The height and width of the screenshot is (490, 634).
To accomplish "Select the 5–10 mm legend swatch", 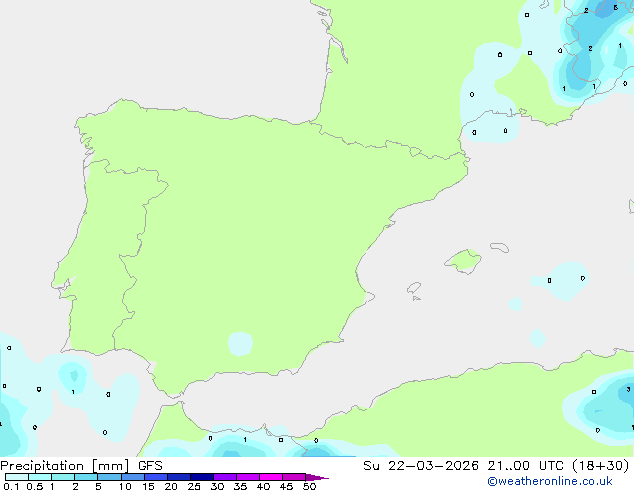I will pyautogui.click(x=109, y=477).
